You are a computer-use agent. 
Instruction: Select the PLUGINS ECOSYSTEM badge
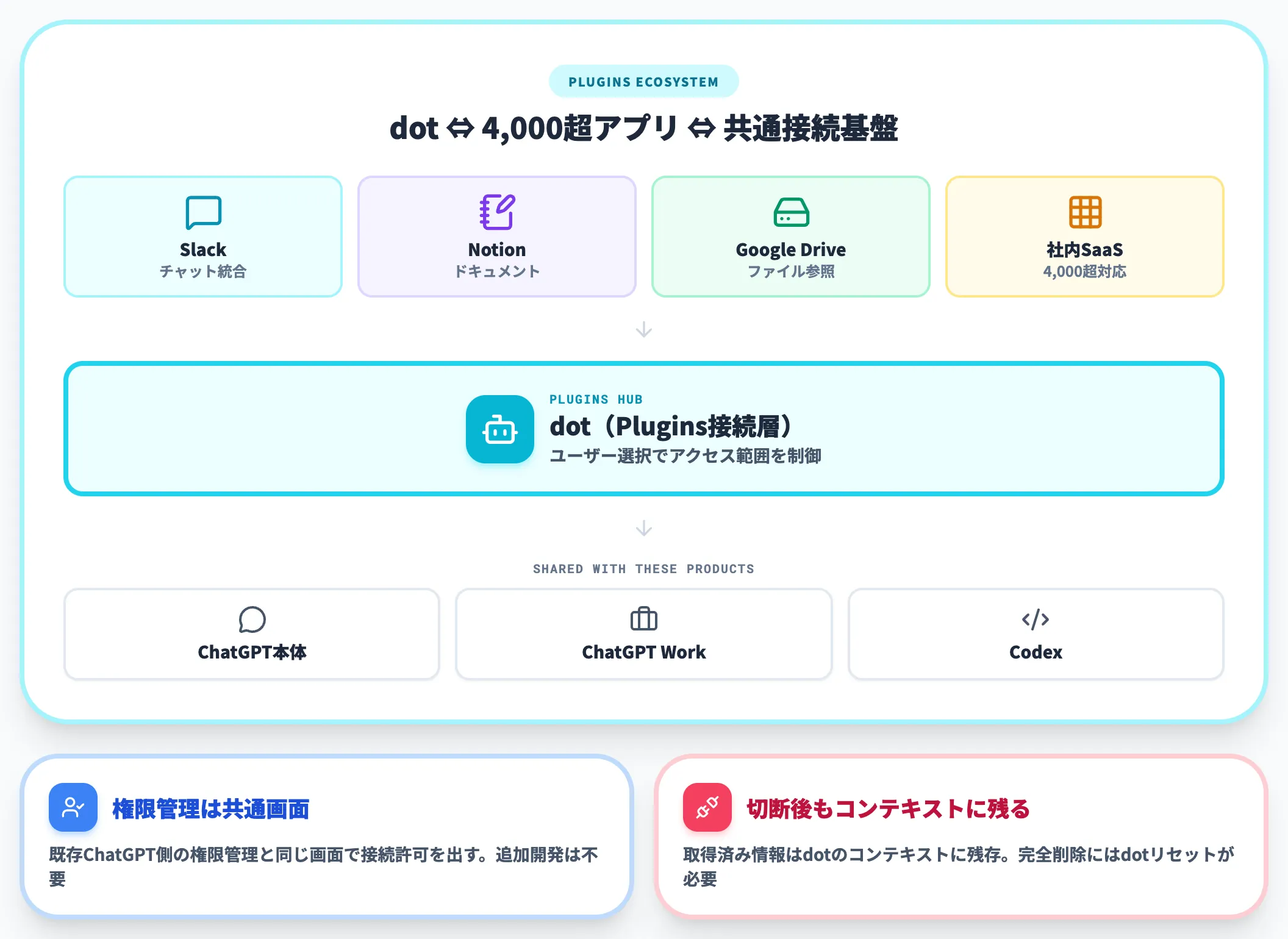[643, 82]
